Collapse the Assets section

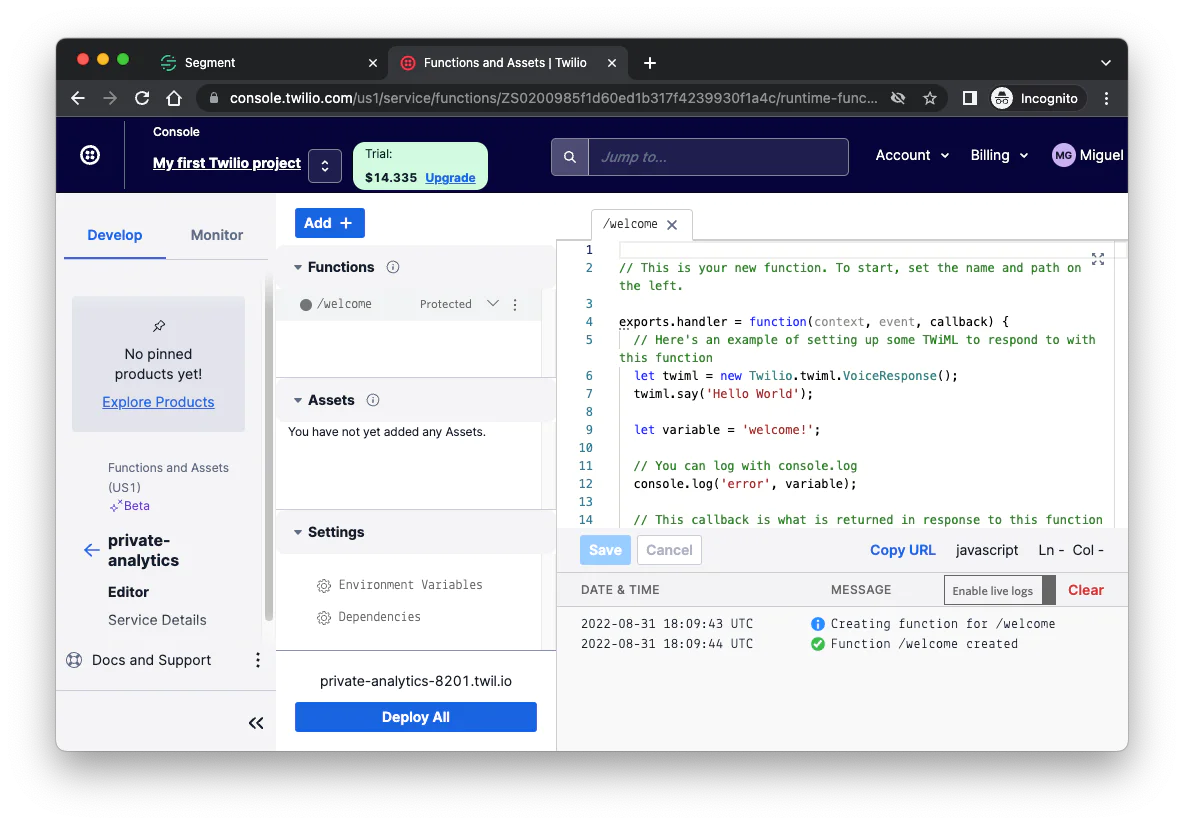[x=295, y=400]
